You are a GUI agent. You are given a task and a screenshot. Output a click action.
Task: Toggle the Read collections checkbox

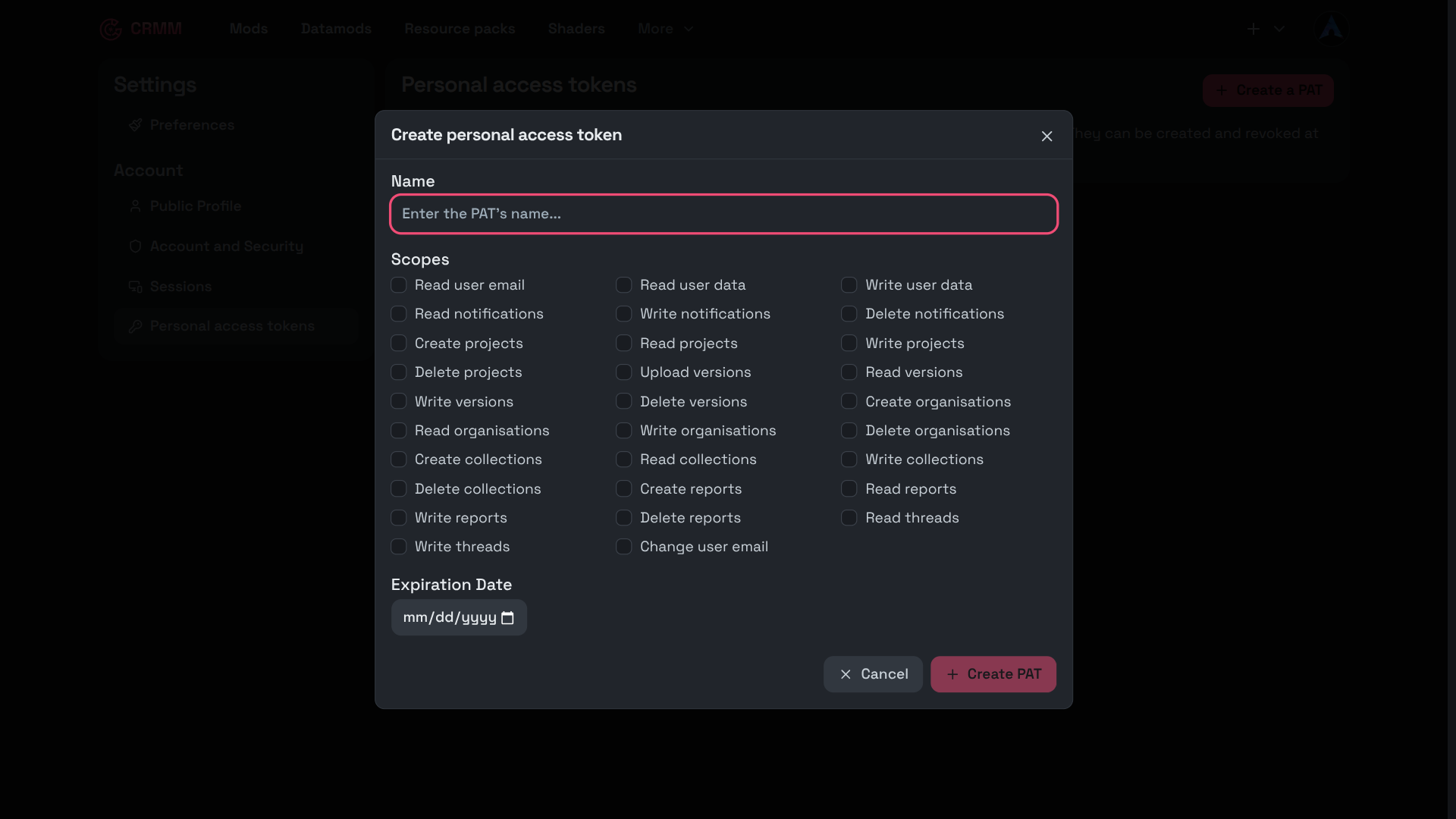coord(623,460)
